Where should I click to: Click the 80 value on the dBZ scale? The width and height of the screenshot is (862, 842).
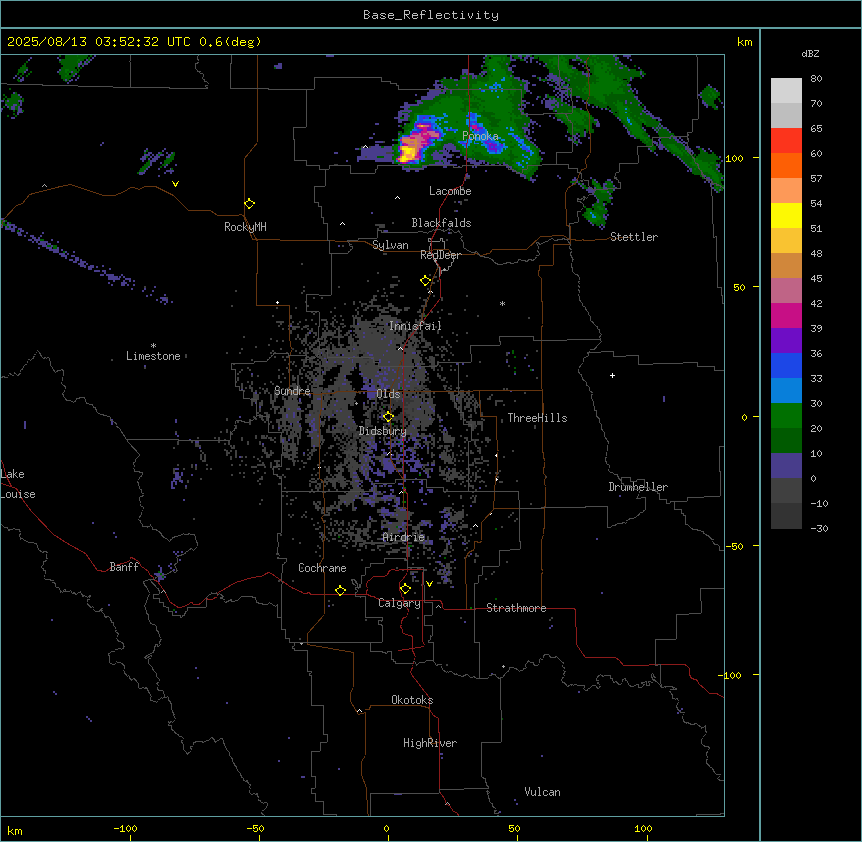point(816,79)
